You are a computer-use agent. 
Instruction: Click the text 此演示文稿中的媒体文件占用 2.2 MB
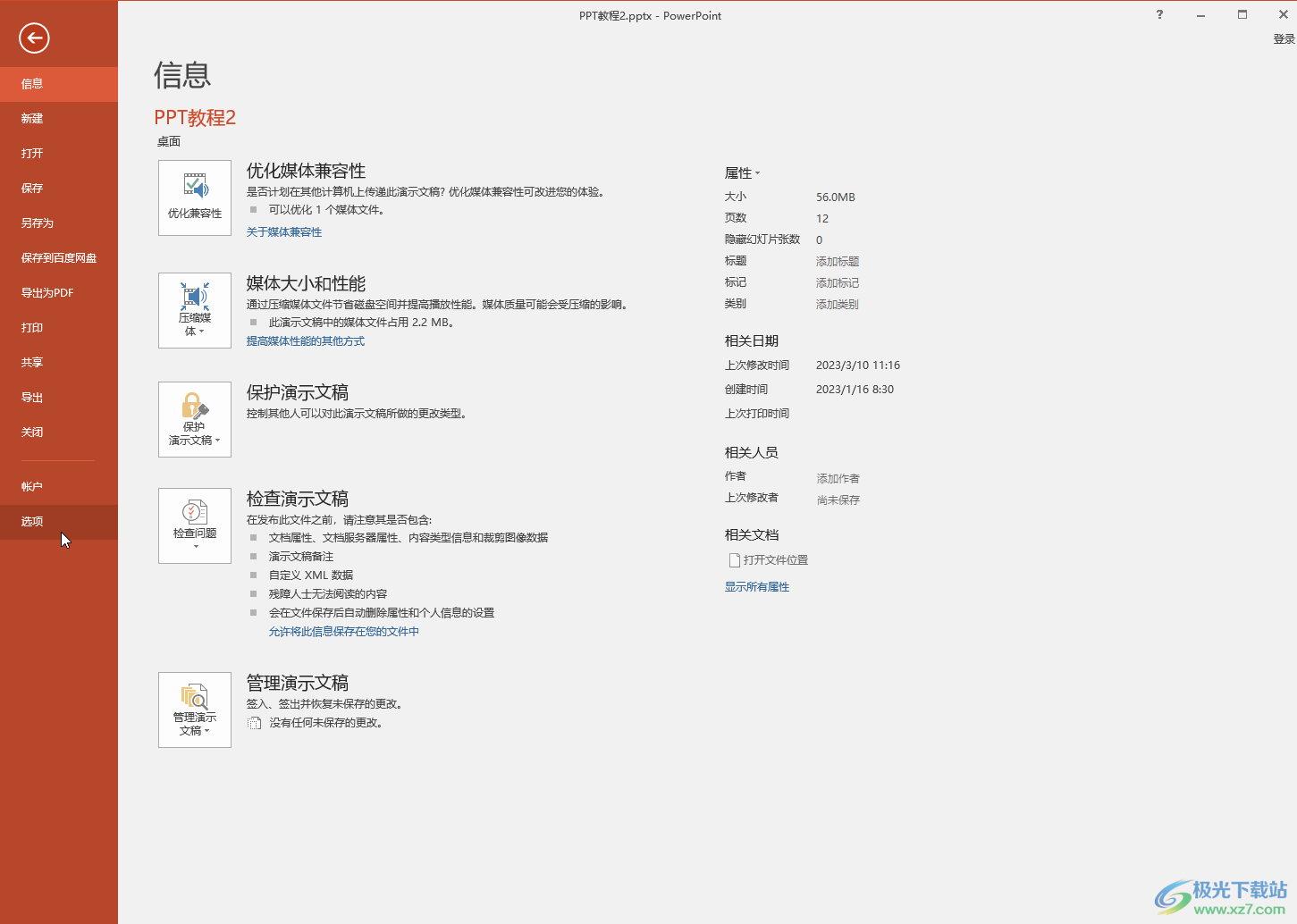[x=361, y=323]
